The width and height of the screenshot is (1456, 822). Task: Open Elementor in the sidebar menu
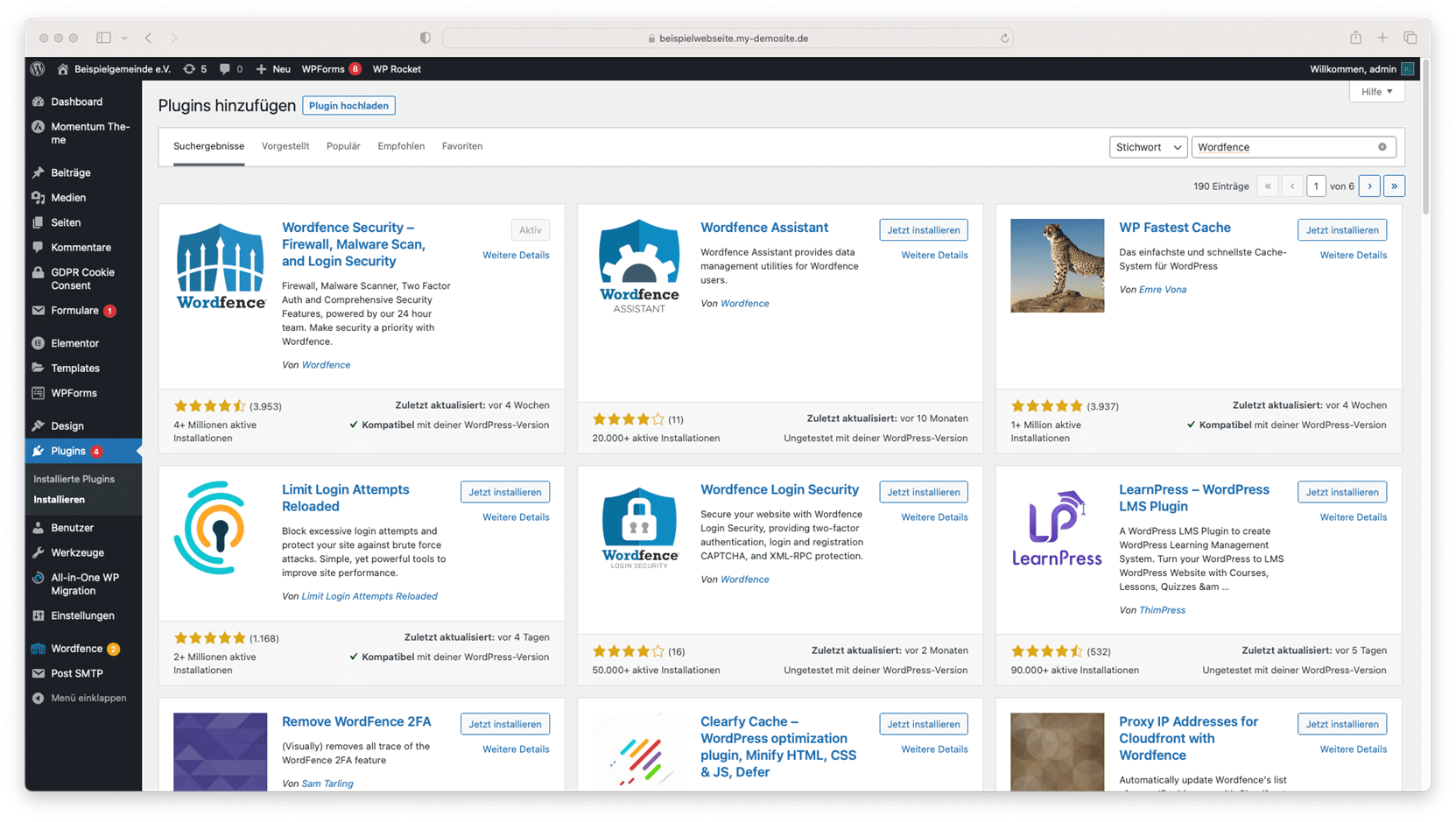[x=74, y=343]
